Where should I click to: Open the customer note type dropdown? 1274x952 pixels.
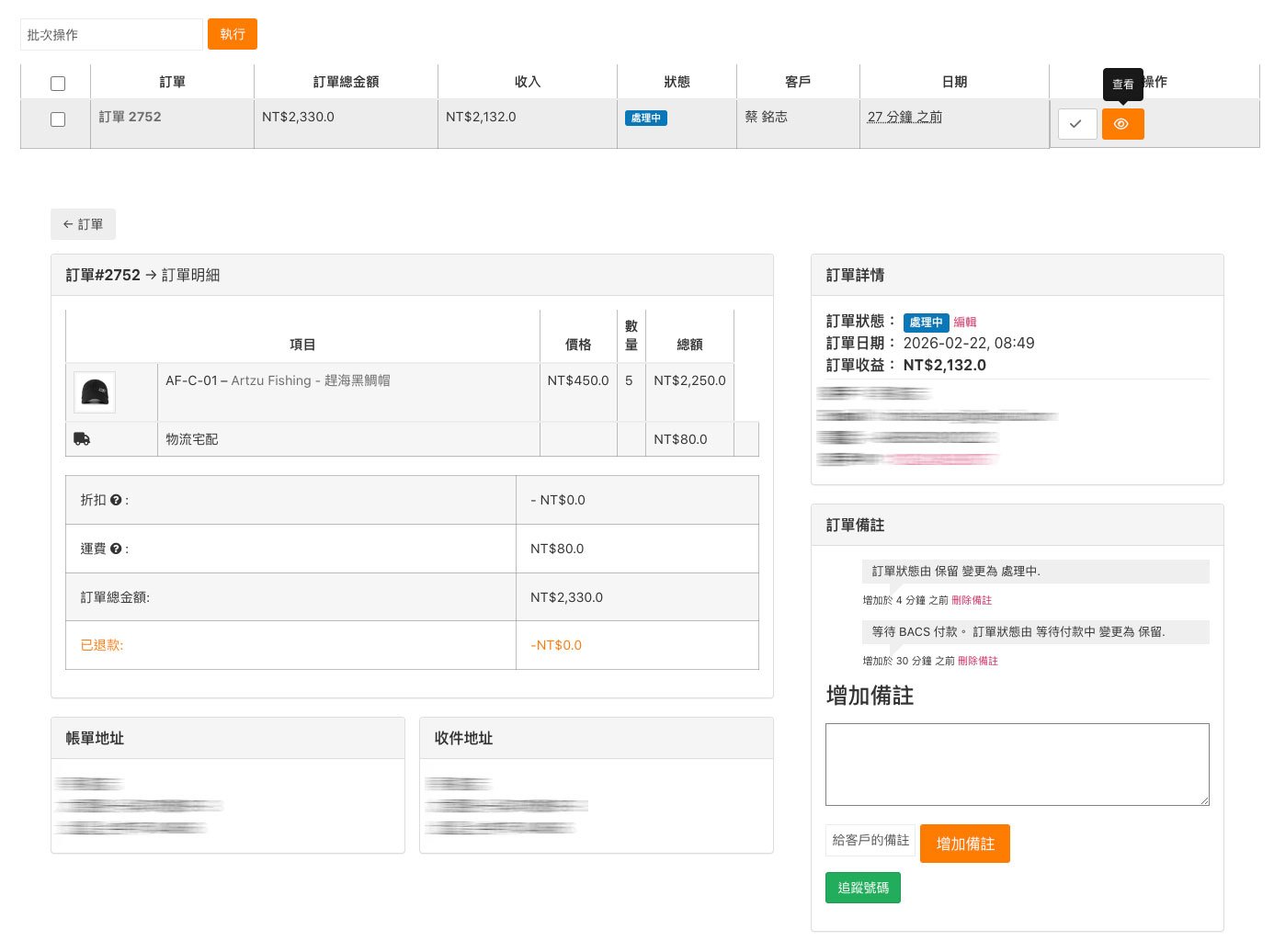(x=870, y=840)
